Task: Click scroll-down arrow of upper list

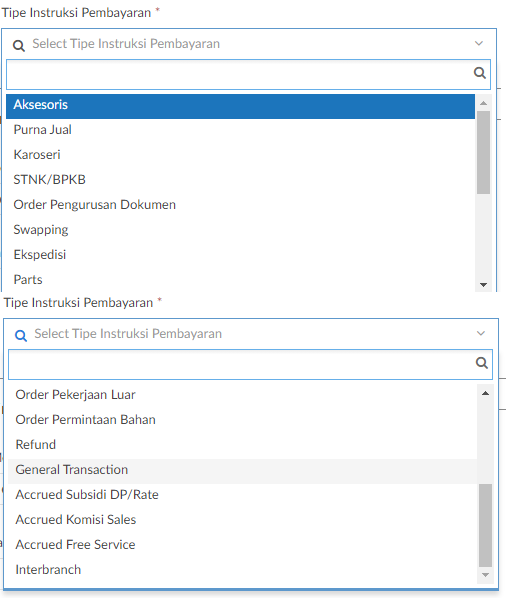Action: click(484, 285)
